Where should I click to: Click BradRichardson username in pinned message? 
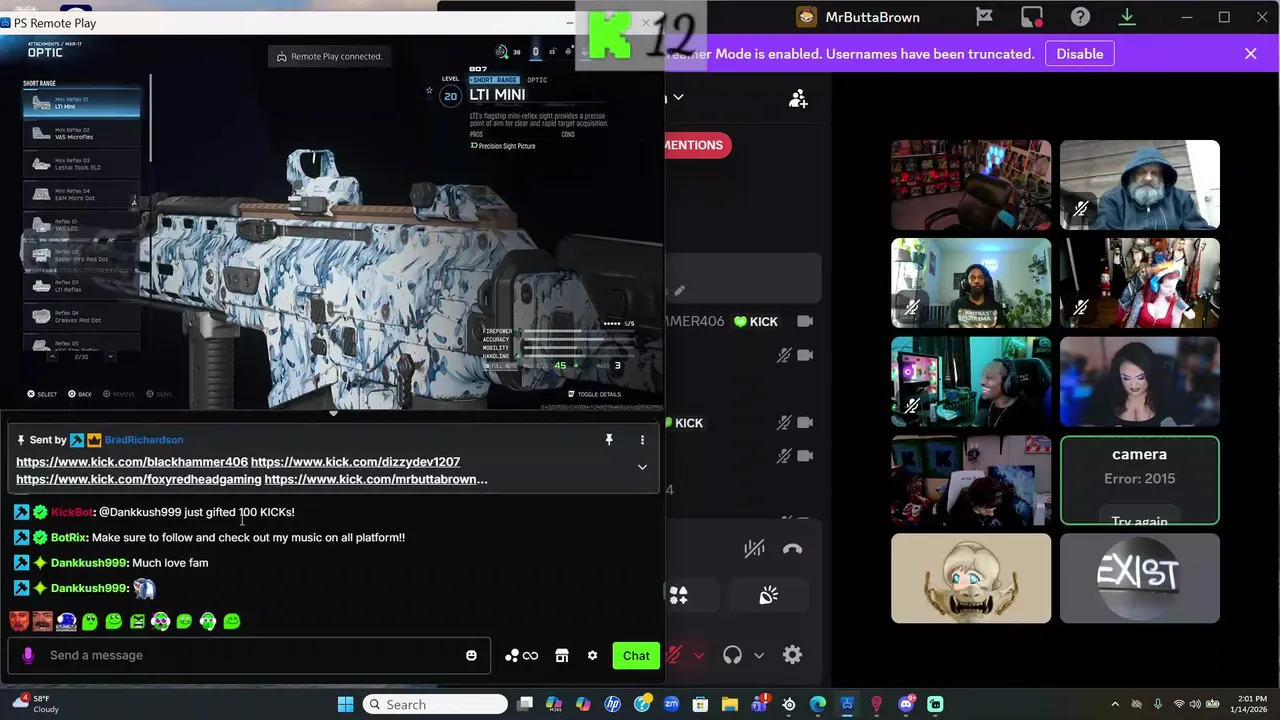[144, 440]
